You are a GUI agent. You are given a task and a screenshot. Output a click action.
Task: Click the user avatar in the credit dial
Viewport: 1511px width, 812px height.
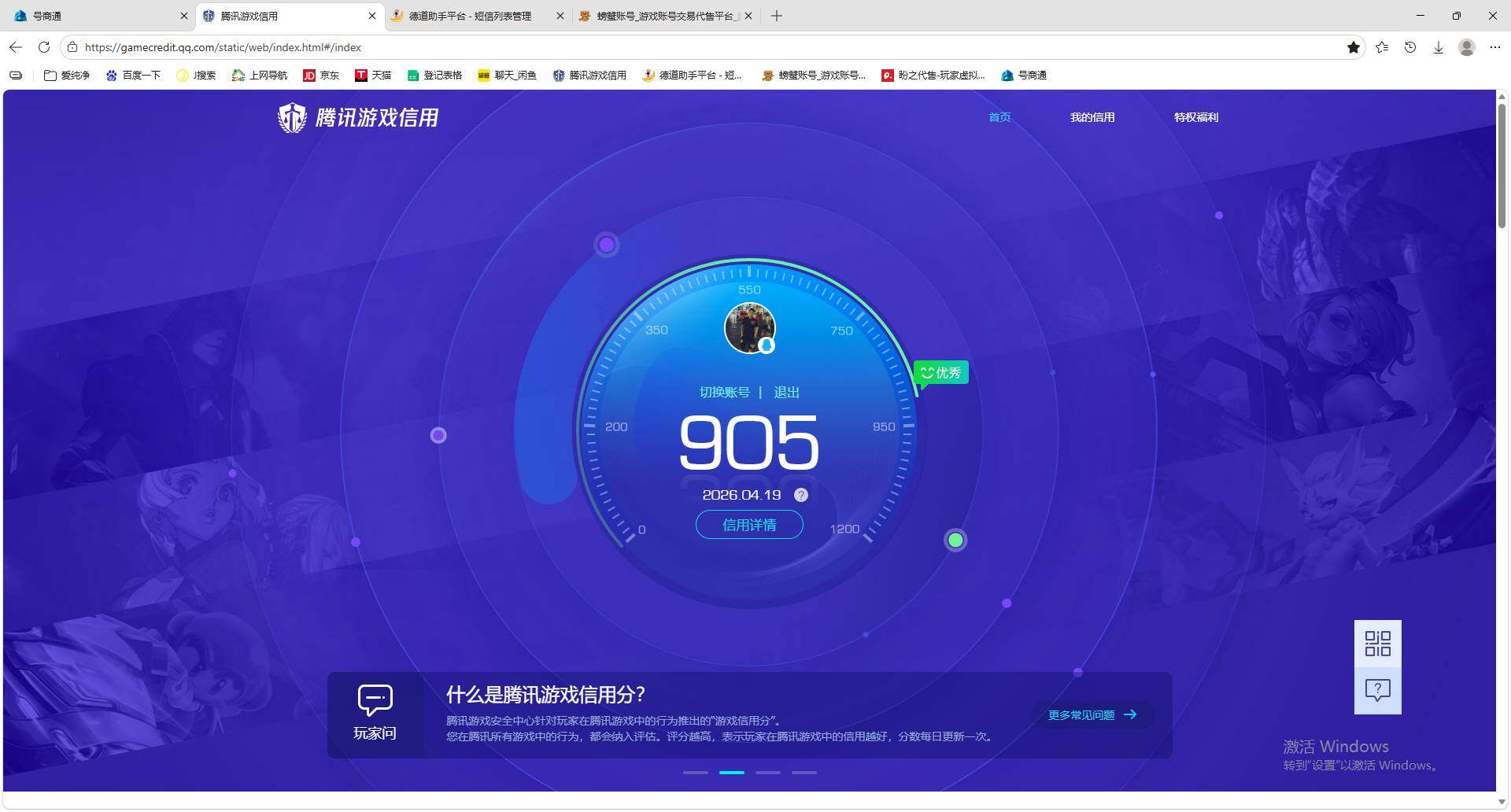pyautogui.click(x=749, y=328)
